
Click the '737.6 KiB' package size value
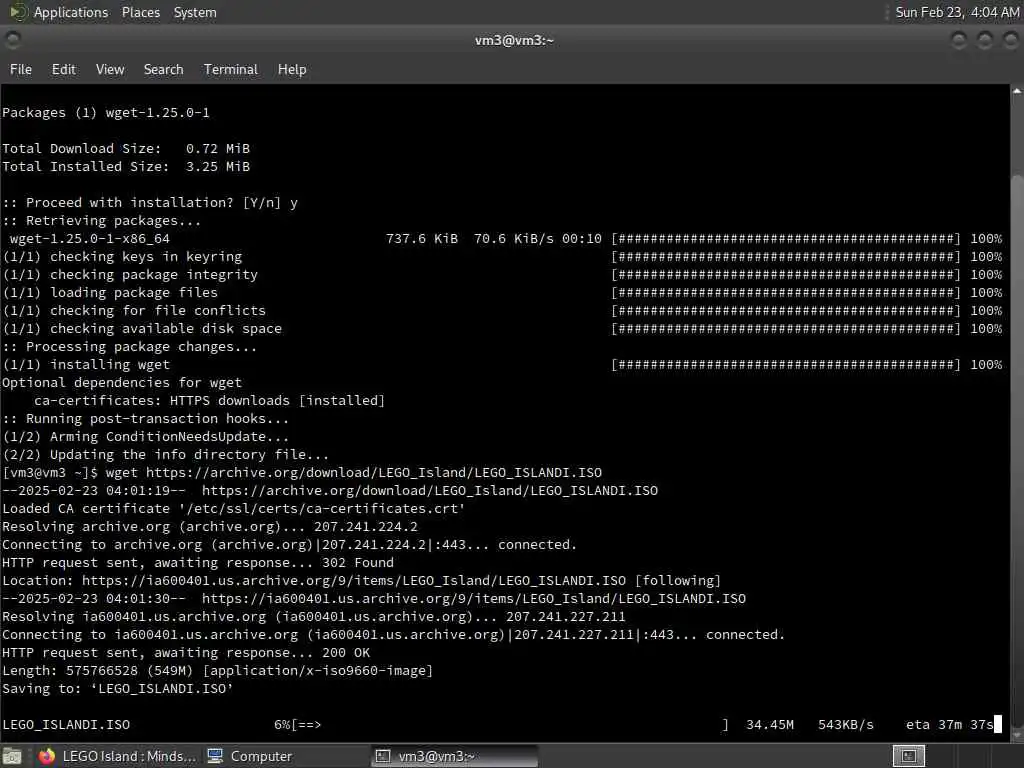(x=422, y=238)
